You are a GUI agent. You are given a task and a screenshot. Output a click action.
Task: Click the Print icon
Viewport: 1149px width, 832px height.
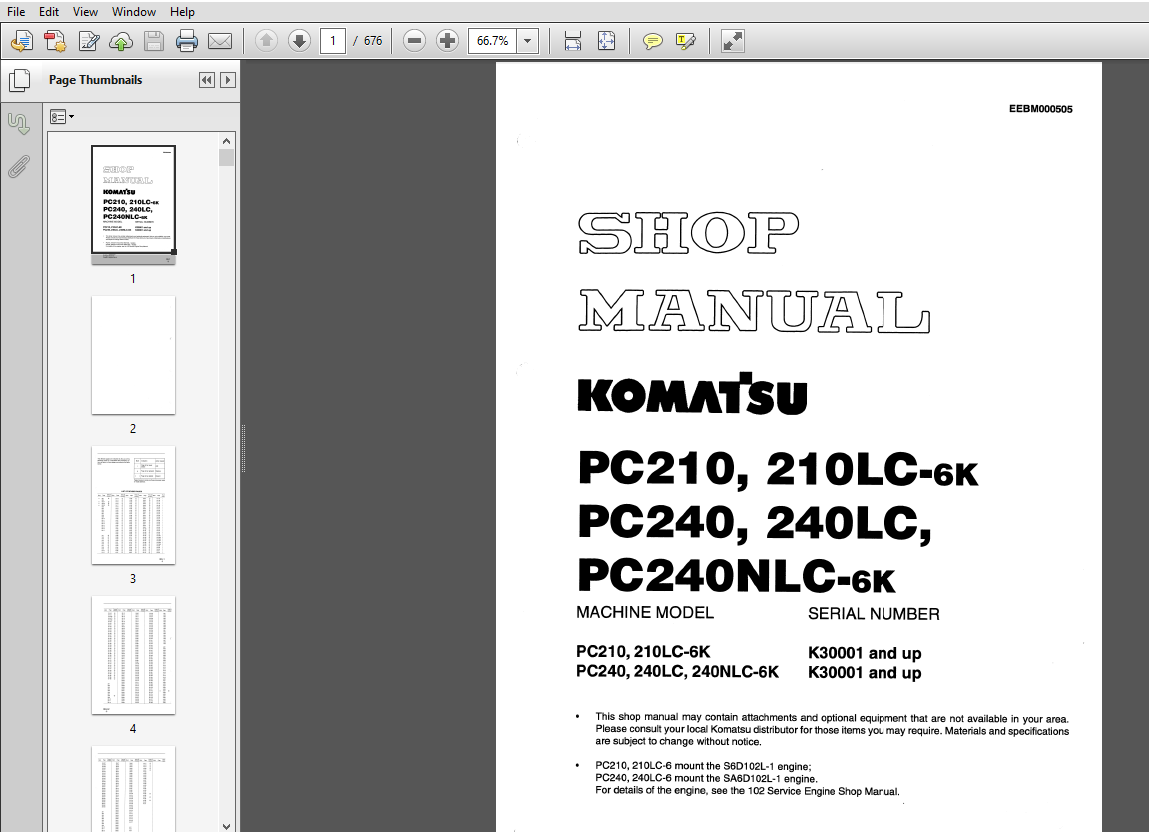point(187,41)
